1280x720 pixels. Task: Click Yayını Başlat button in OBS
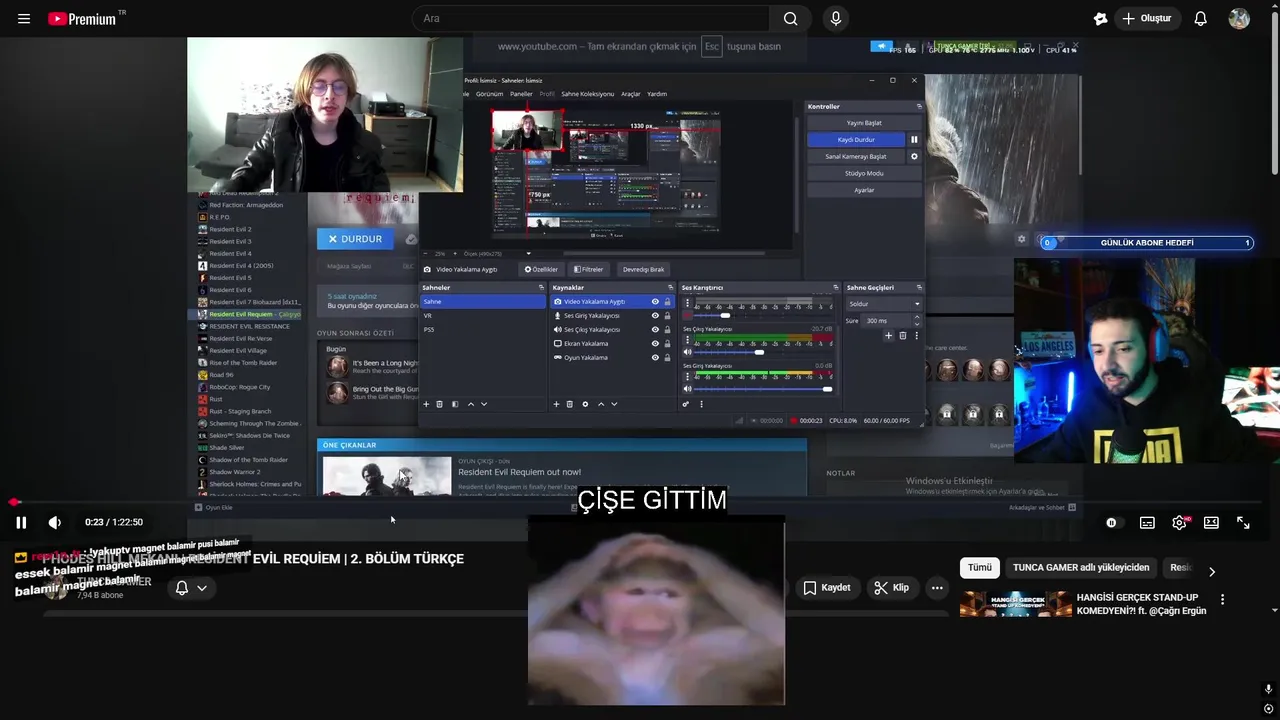(864, 123)
